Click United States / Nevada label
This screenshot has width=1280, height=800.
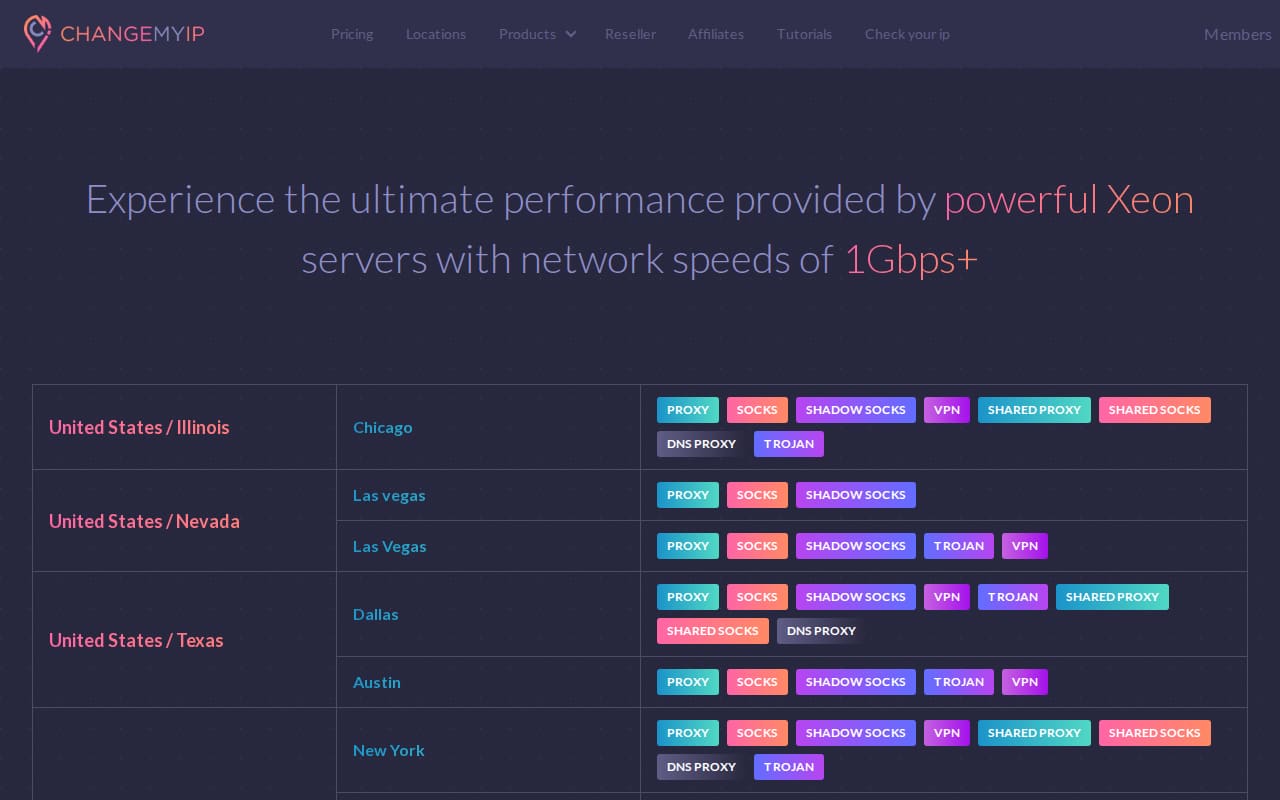[x=144, y=521]
